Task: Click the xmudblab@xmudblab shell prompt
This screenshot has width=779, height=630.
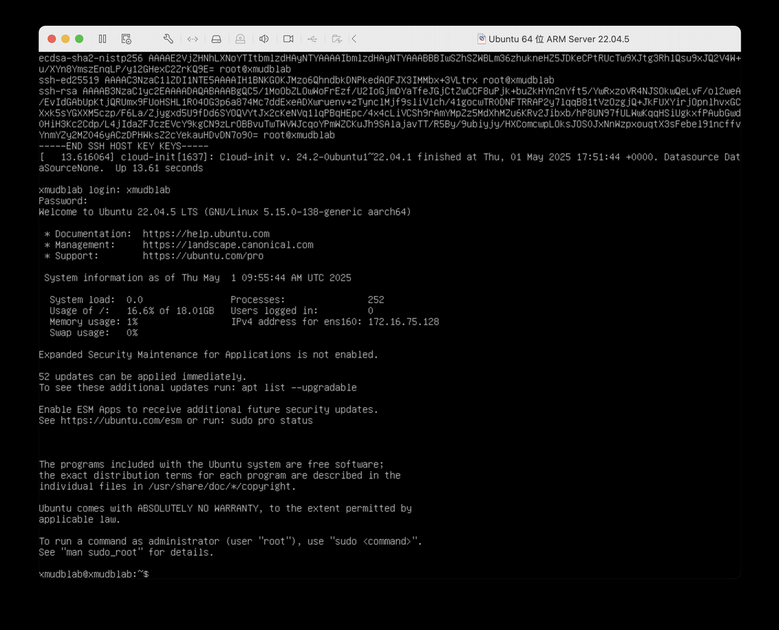Action: click(x=94, y=574)
